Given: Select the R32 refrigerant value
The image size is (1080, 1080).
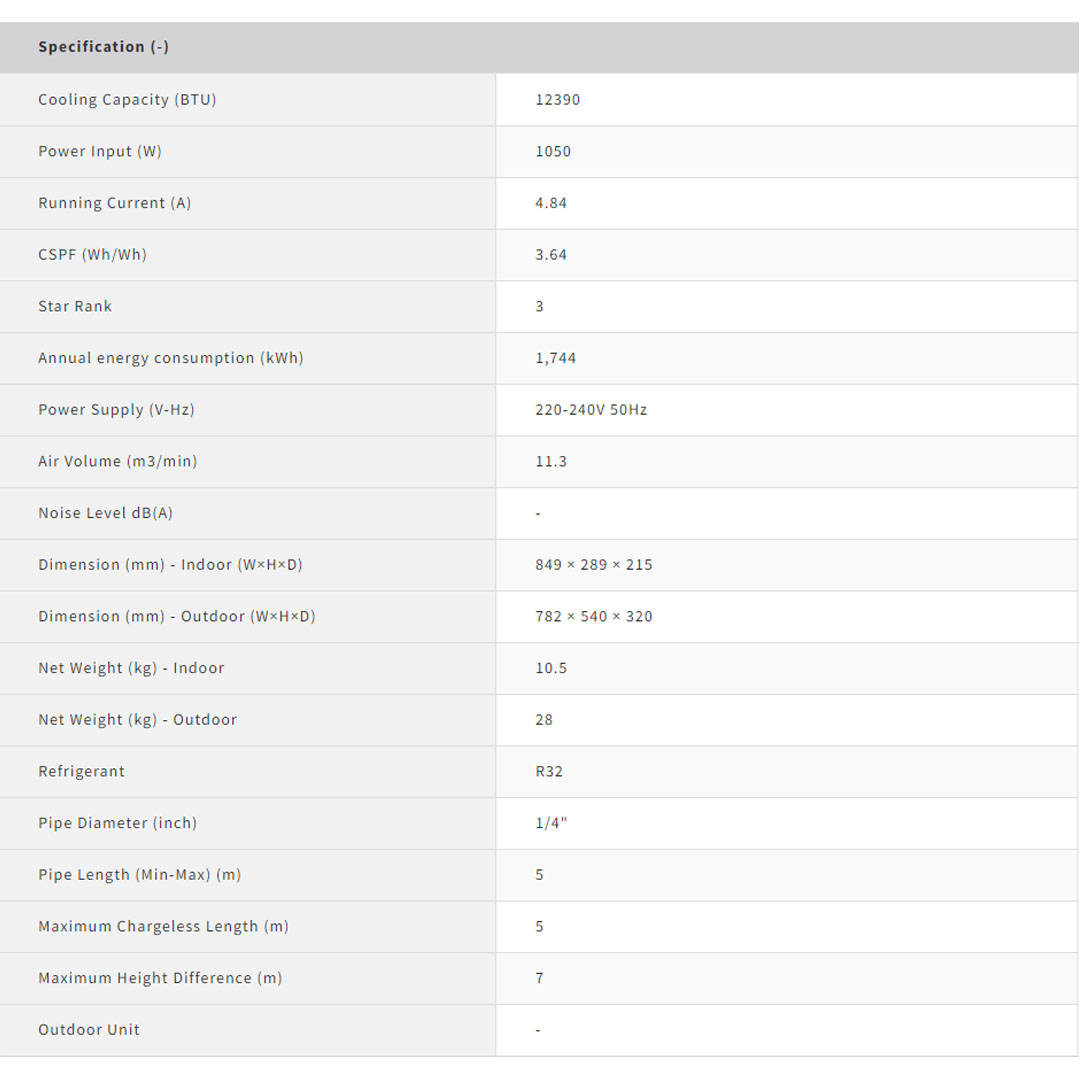Looking at the screenshot, I should 549,772.
